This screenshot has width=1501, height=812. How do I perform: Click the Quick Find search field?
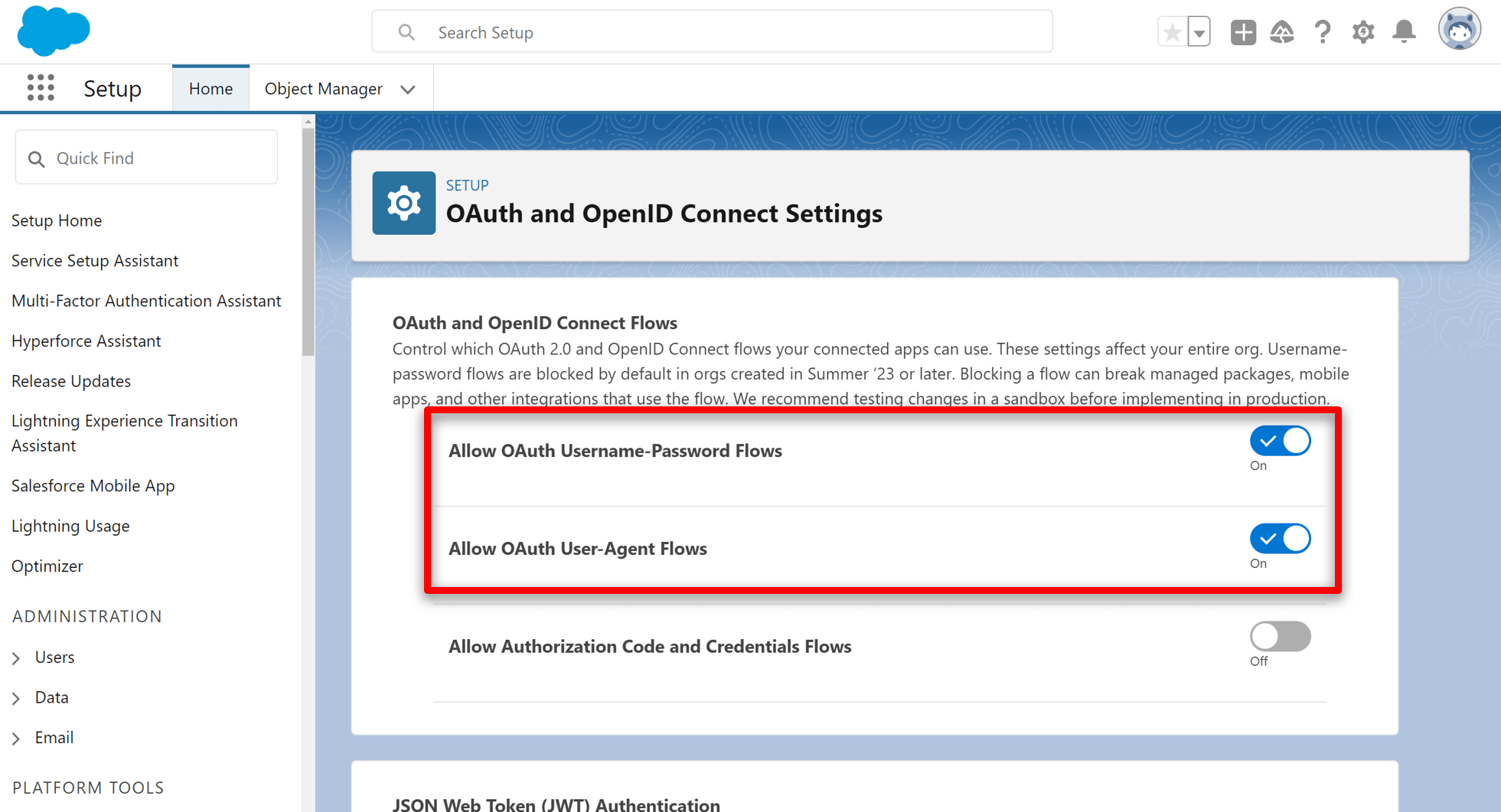click(x=145, y=158)
